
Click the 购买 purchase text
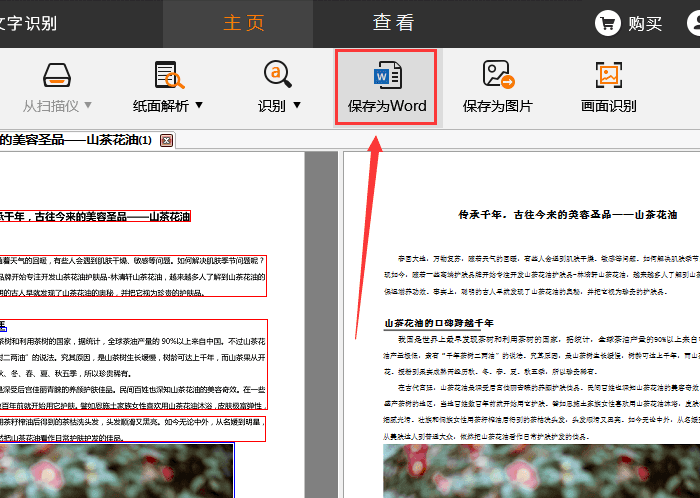click(x=645, y=23)
